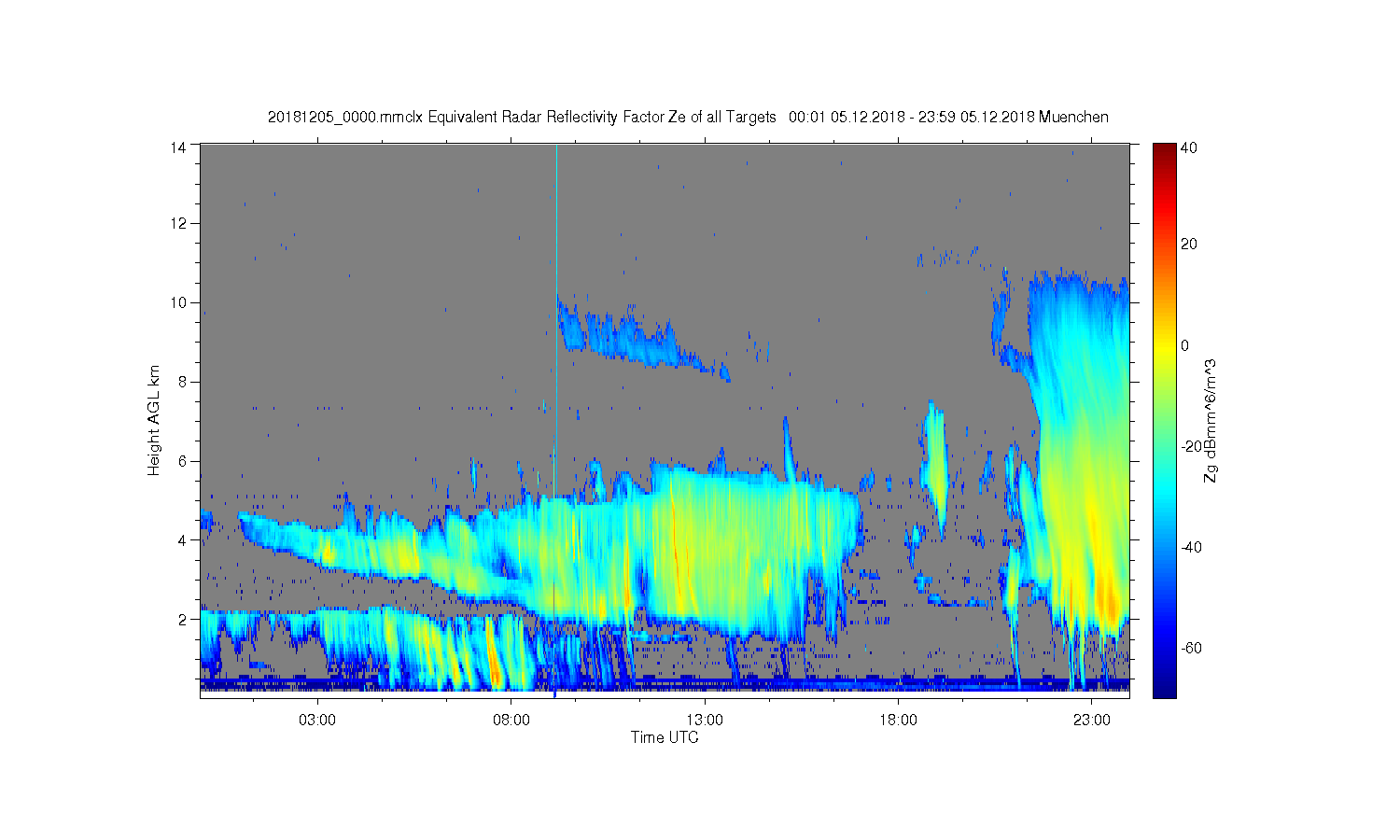Click the 'Time UTC' axis label
This screenshot has width=1400, height=840.
coord(665,737)
